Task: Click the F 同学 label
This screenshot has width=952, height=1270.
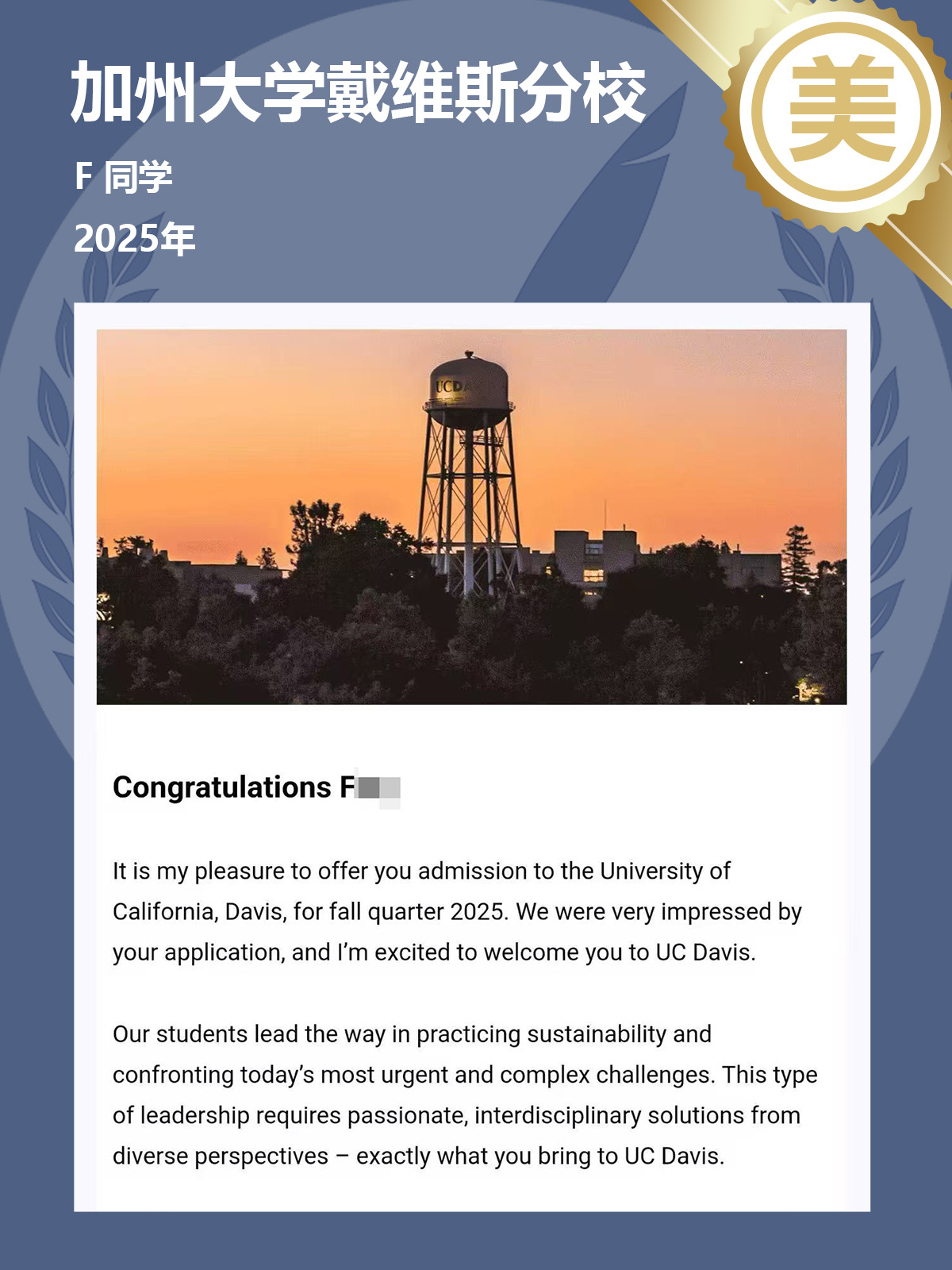Action: click(x=123, y=176)
